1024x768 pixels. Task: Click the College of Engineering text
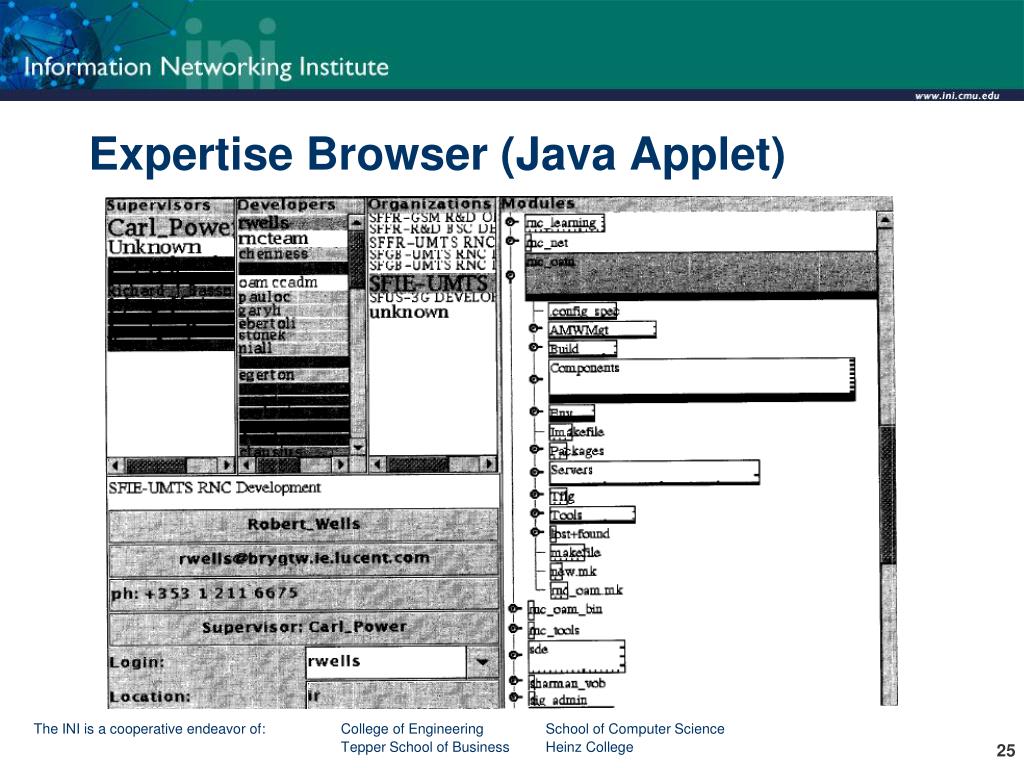click(412, 729)
